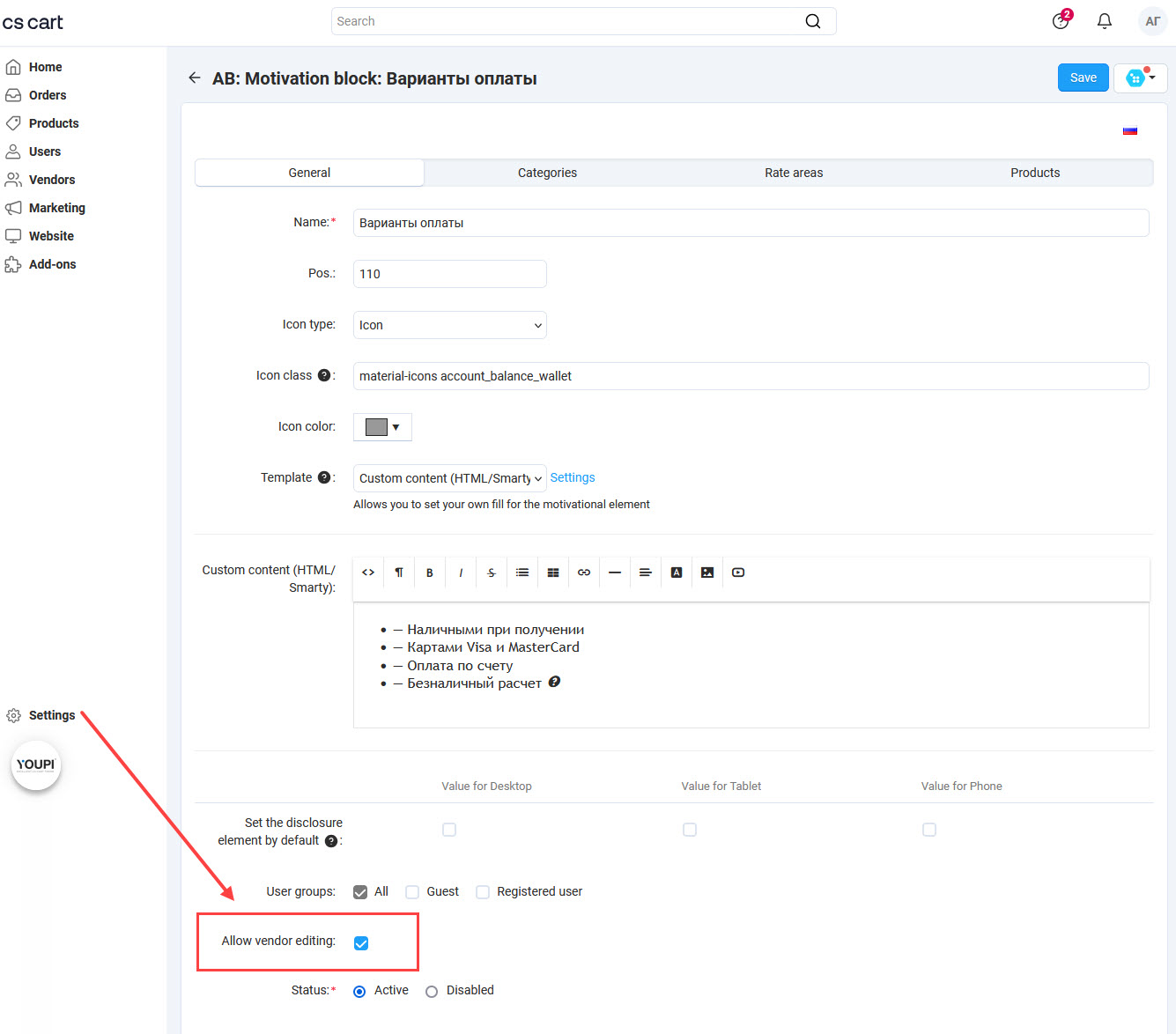Image resolution: width=1176 pixels, height=1034 pixels.
Task: Uncheck the Allow vendor editing checkbox
Action: click(x=361, y=943)
